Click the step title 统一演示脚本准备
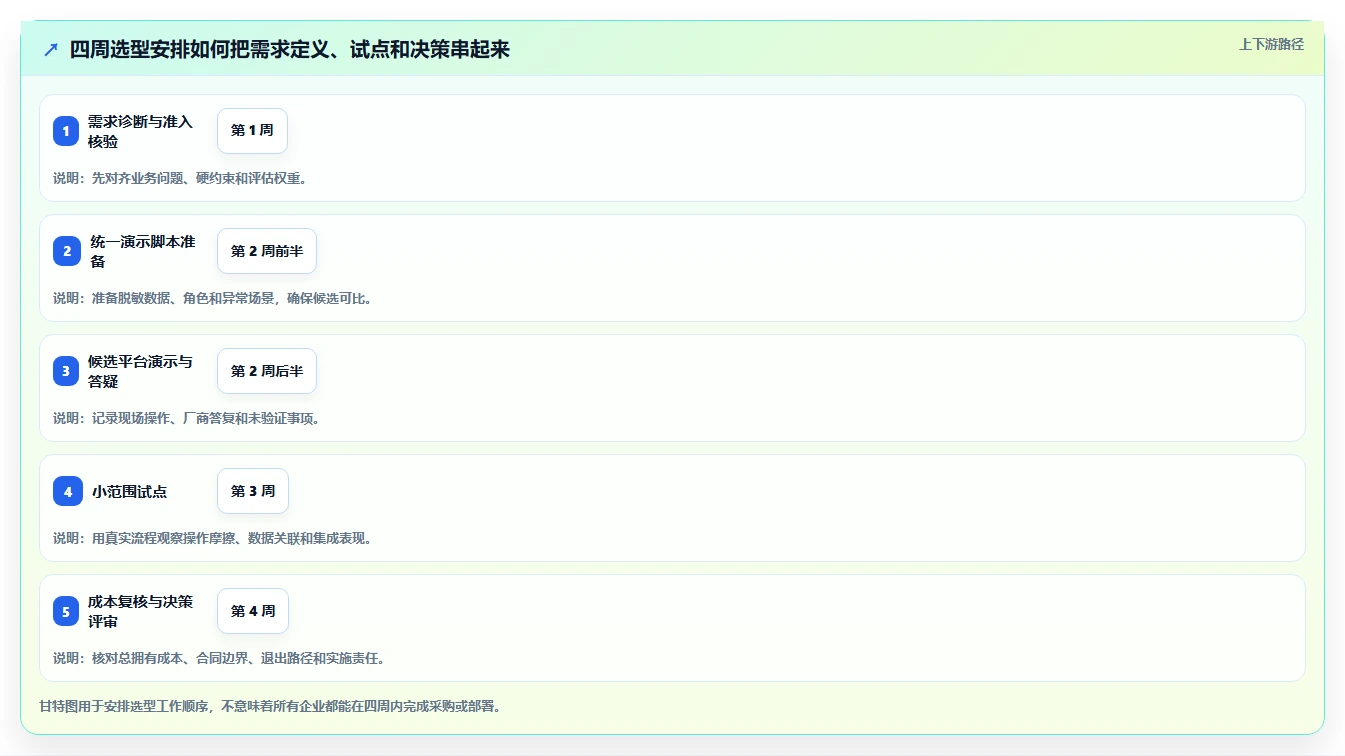Image resolution: width=1345 pixels, height=756 pixels. (143, 251)
